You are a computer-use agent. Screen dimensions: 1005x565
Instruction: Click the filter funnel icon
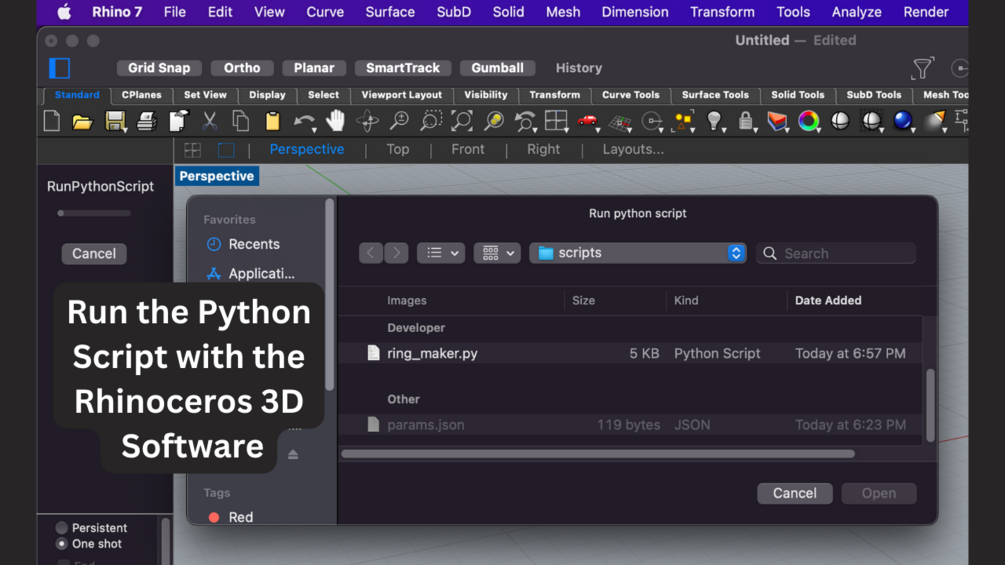pos(922,68)
